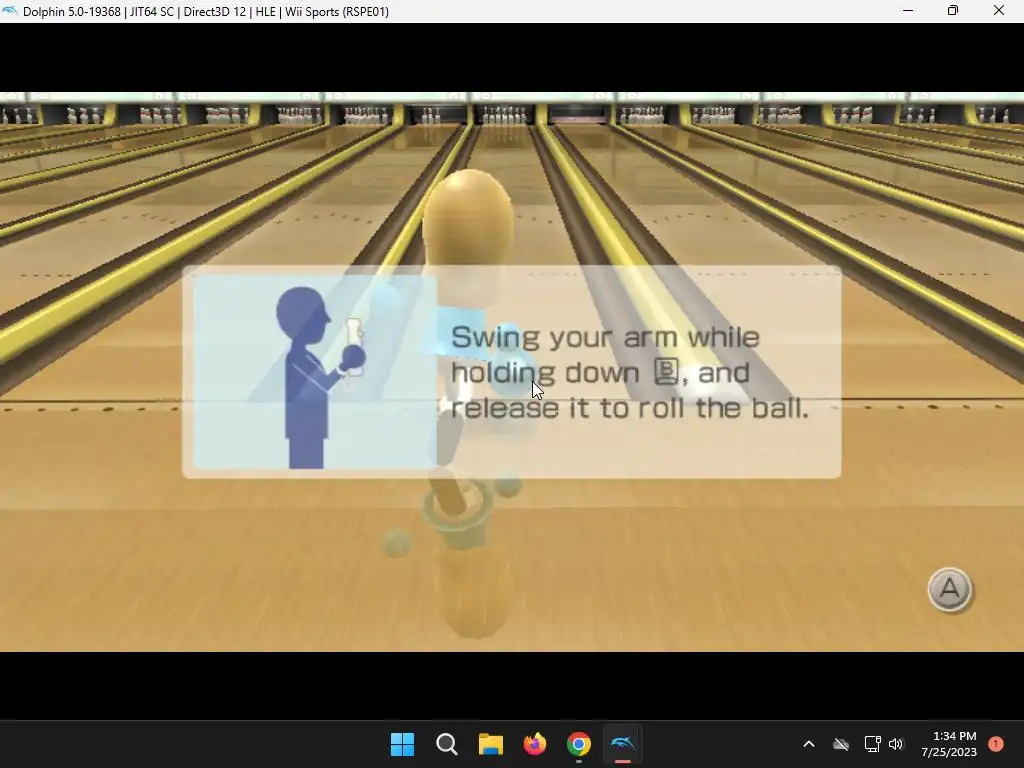1024x768 pixels.
Task: Select the Dolphin emulator taskbar icon
Action: [x=622, y=744]
